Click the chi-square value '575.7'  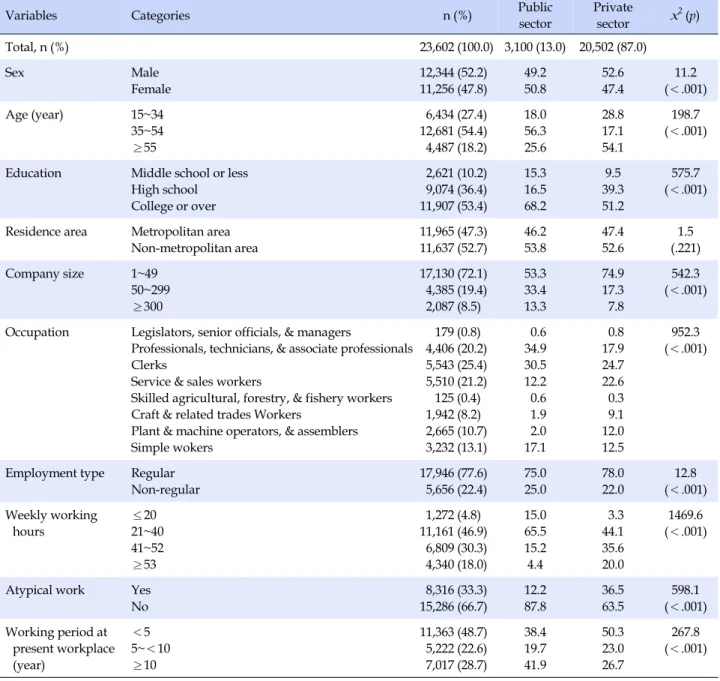(685, 173)
